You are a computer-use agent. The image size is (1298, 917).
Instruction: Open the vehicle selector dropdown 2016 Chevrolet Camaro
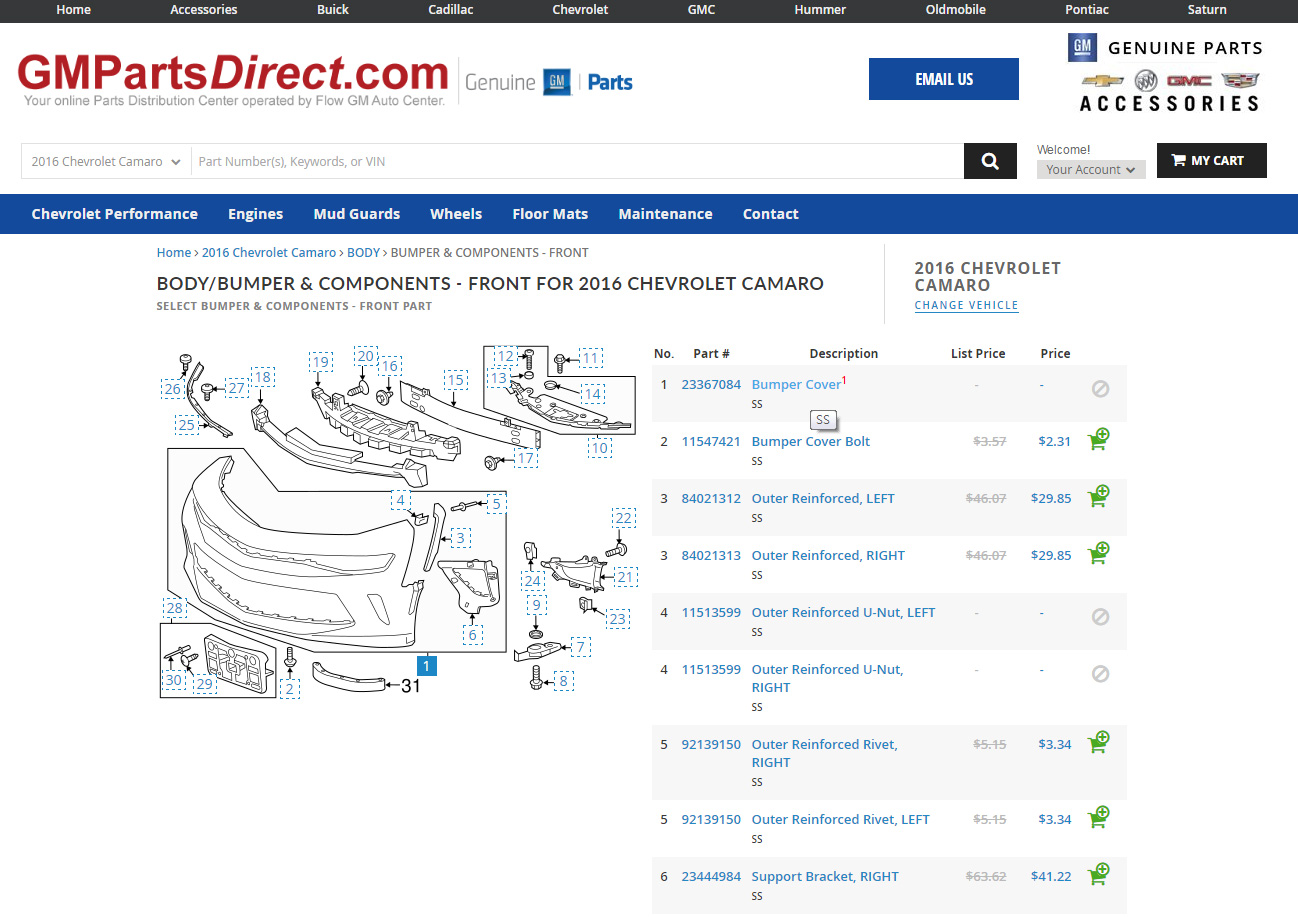106,161
